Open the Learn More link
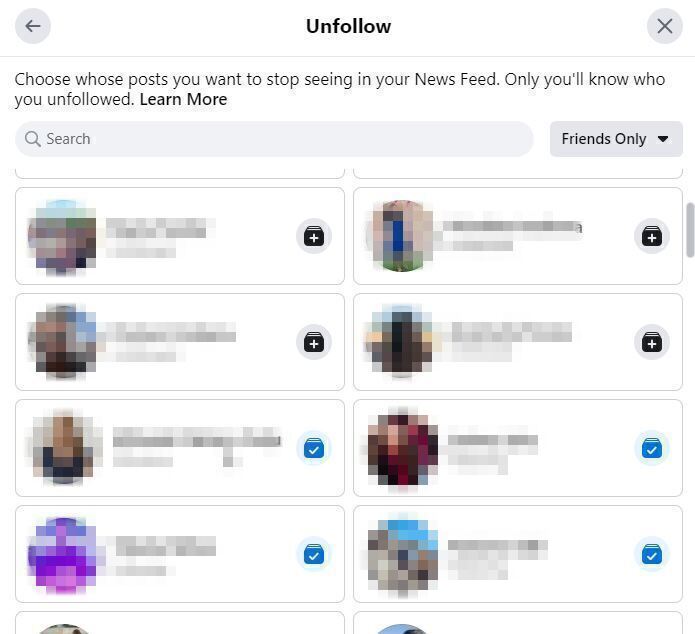This screenshot has height=634, width=695. coord(183,99)
